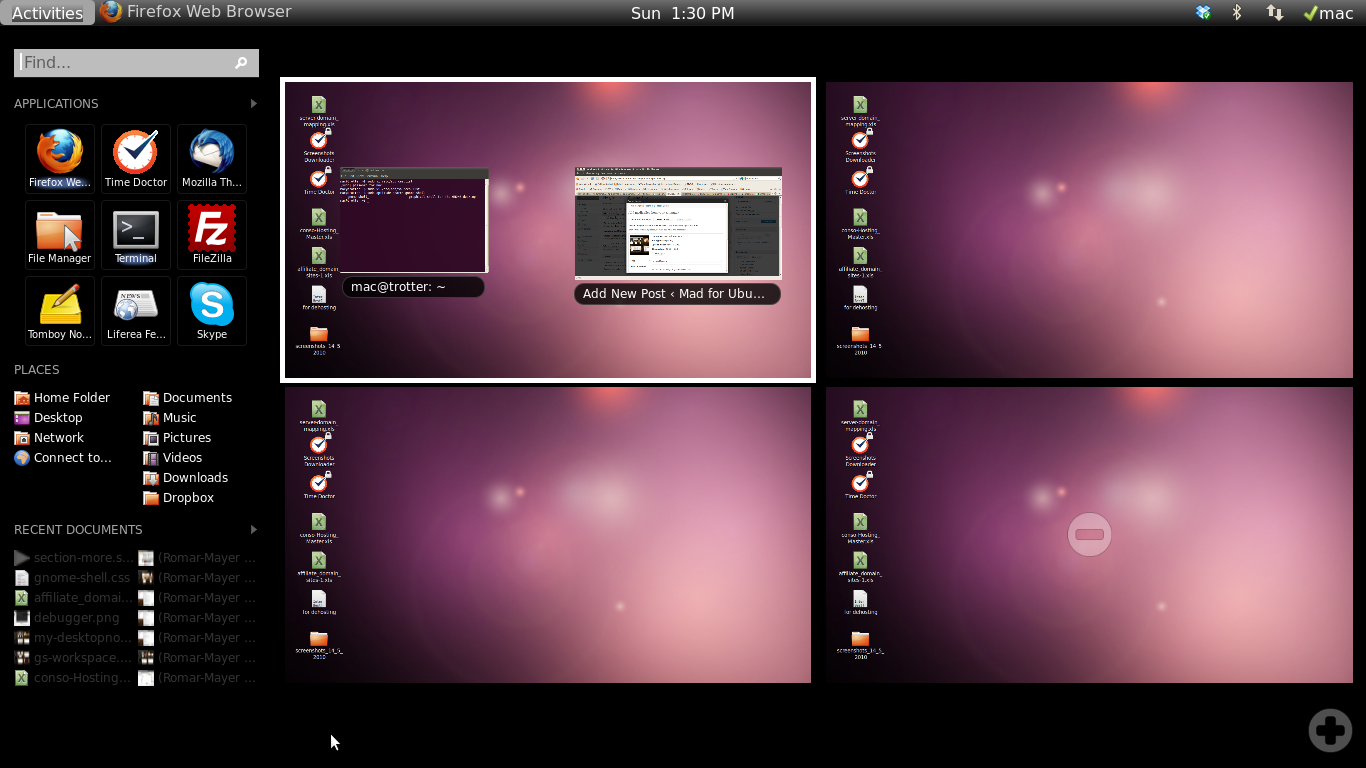This screenshot has height=768, width=1366.
Task: Select the terminal window thumbnail mac@trotter
Action: pyautogui.click(x=414, y=220)
